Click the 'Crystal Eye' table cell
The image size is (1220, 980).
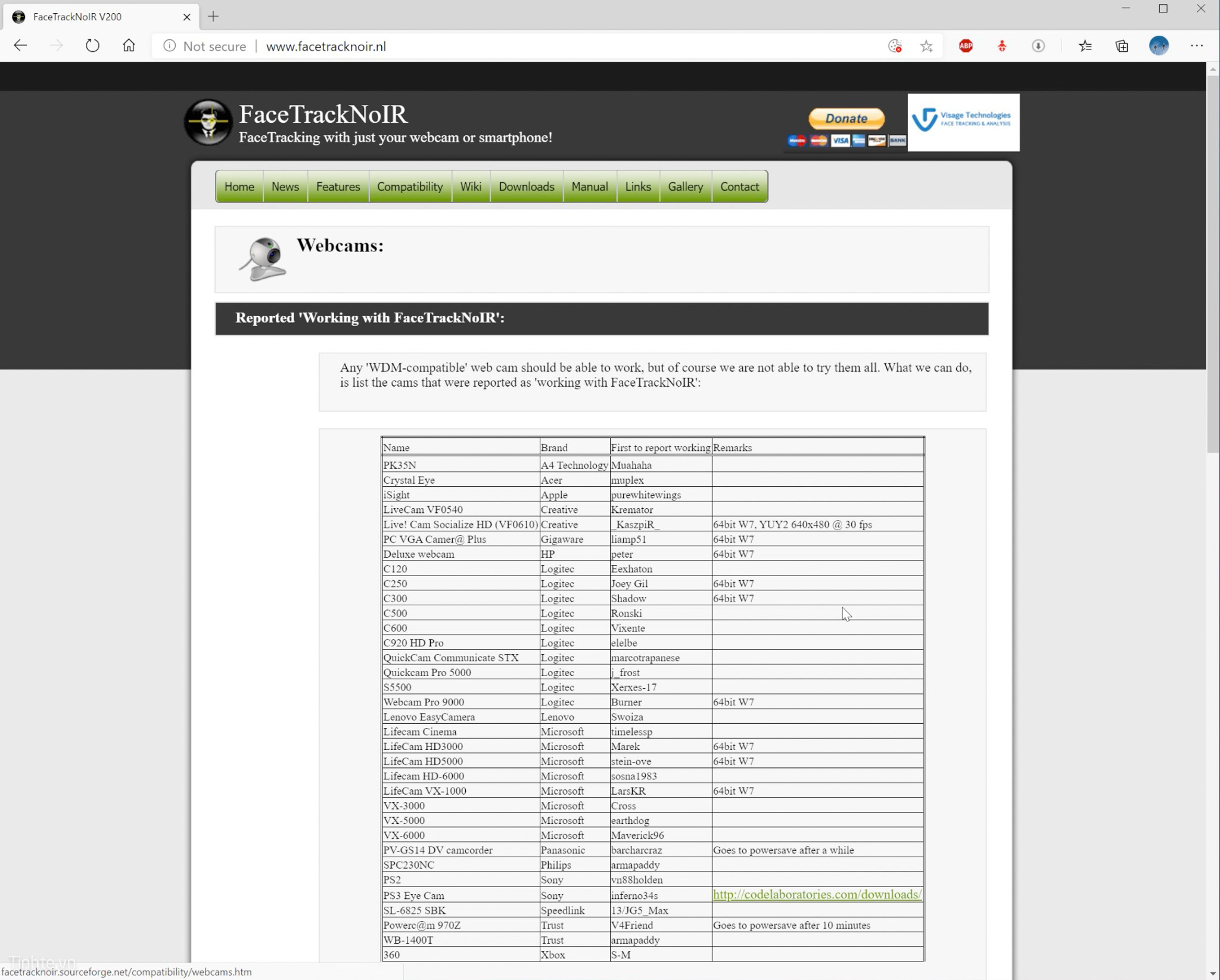point(460,480)
